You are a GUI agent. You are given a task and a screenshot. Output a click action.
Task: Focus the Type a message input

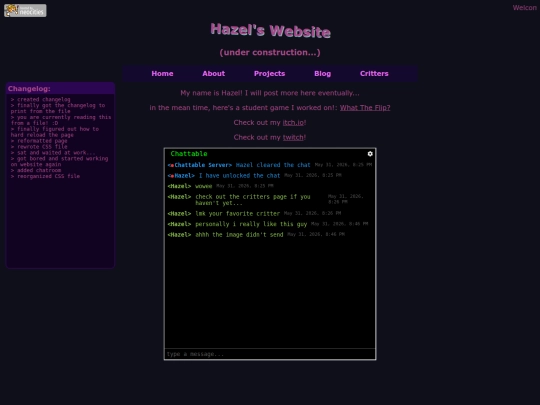[x=270, y=354]
